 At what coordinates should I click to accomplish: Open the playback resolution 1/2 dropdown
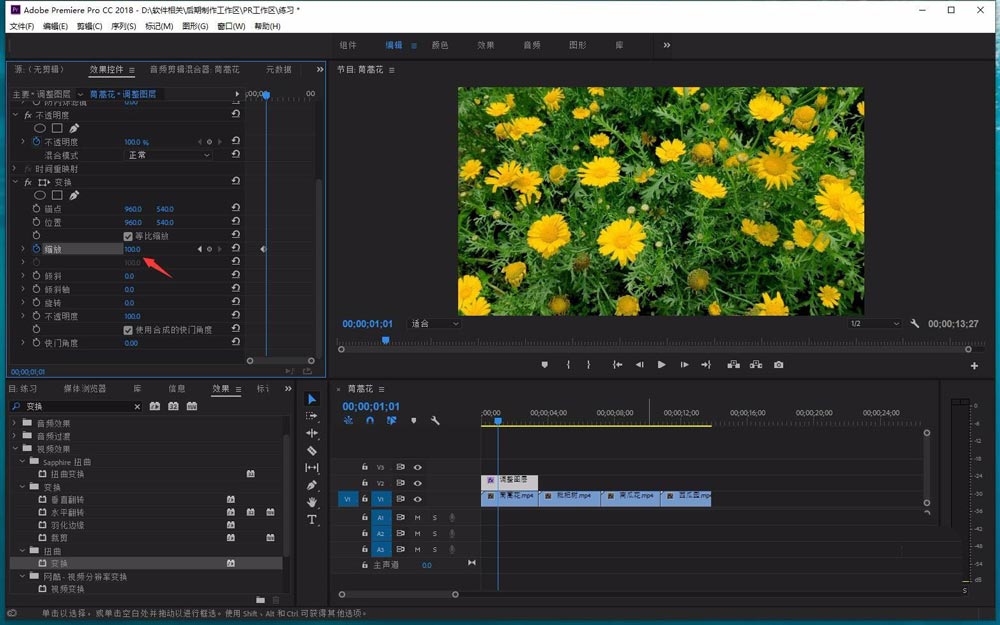[874, 324]
